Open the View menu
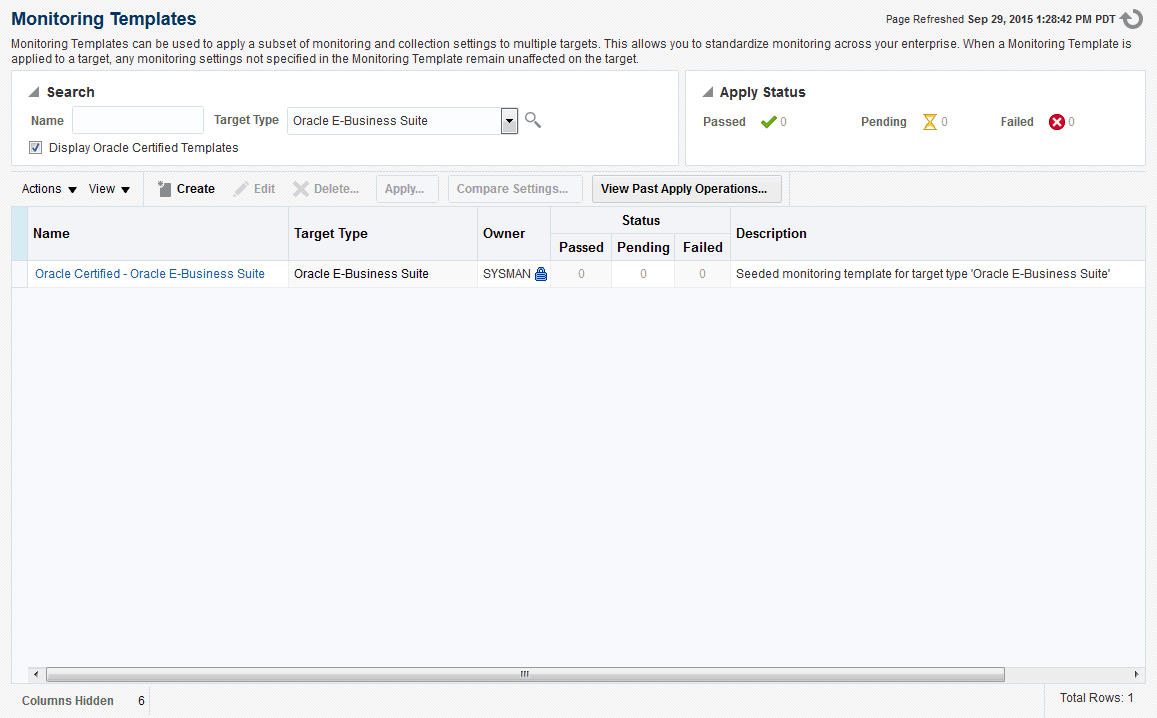This screenshot has width=1157, height=718. coord(109,189)
